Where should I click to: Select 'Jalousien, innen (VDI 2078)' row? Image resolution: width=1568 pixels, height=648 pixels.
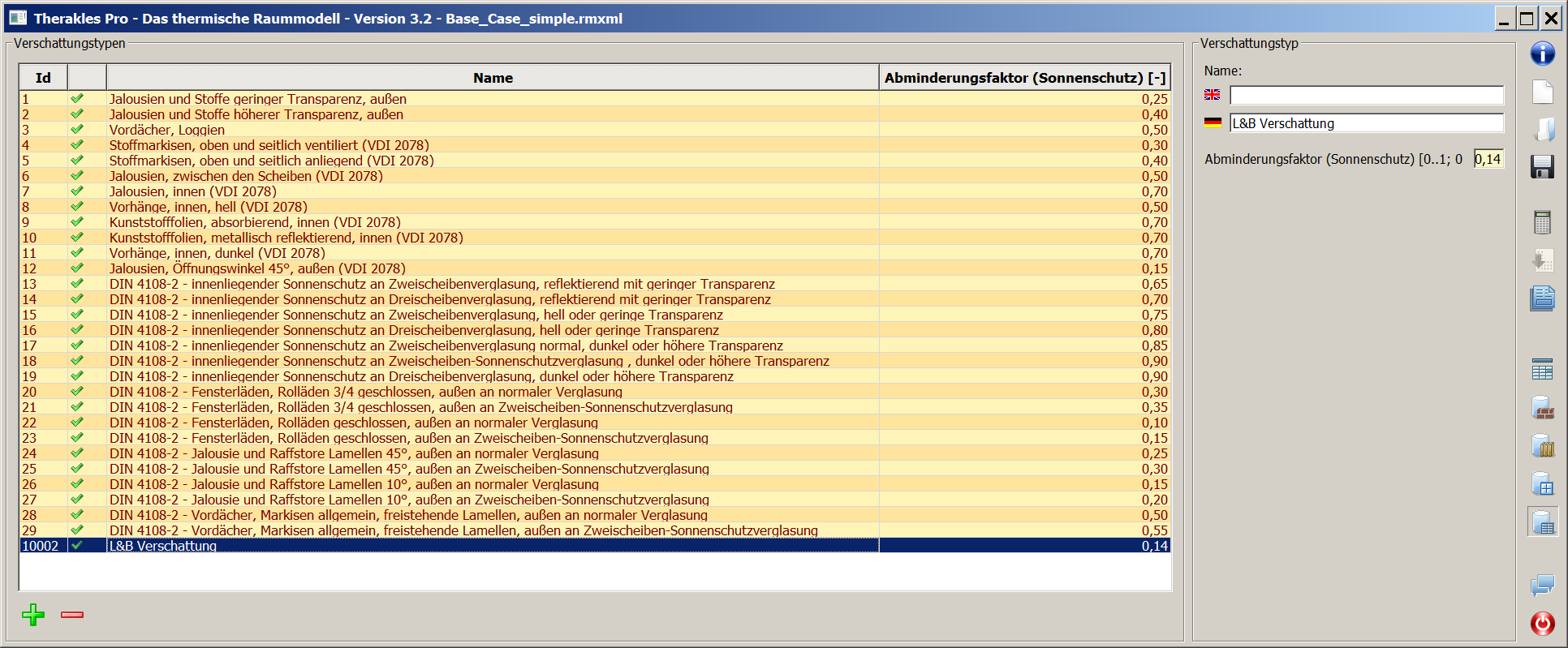595,191
